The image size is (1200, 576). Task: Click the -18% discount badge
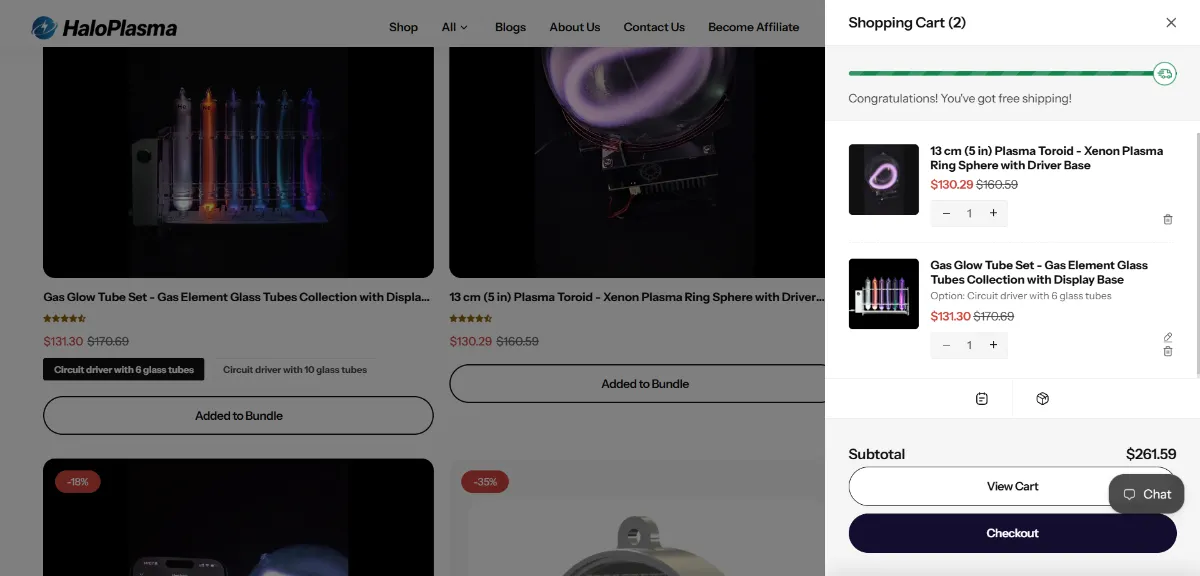coord(78,482)
